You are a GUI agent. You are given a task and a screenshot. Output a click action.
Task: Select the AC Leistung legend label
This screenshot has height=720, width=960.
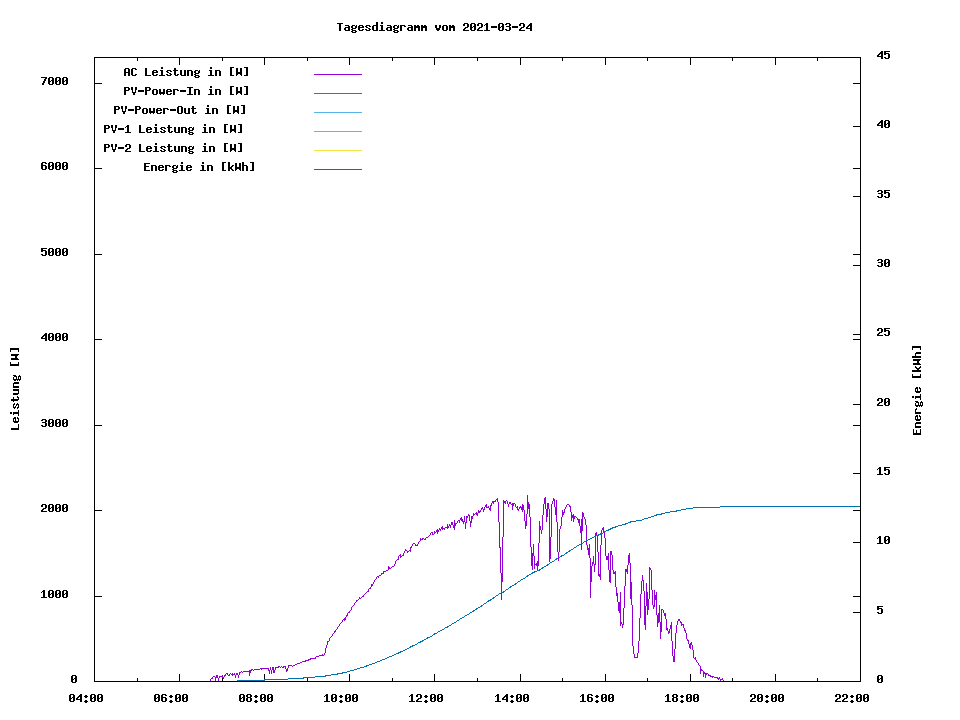(x=186, y=72)
